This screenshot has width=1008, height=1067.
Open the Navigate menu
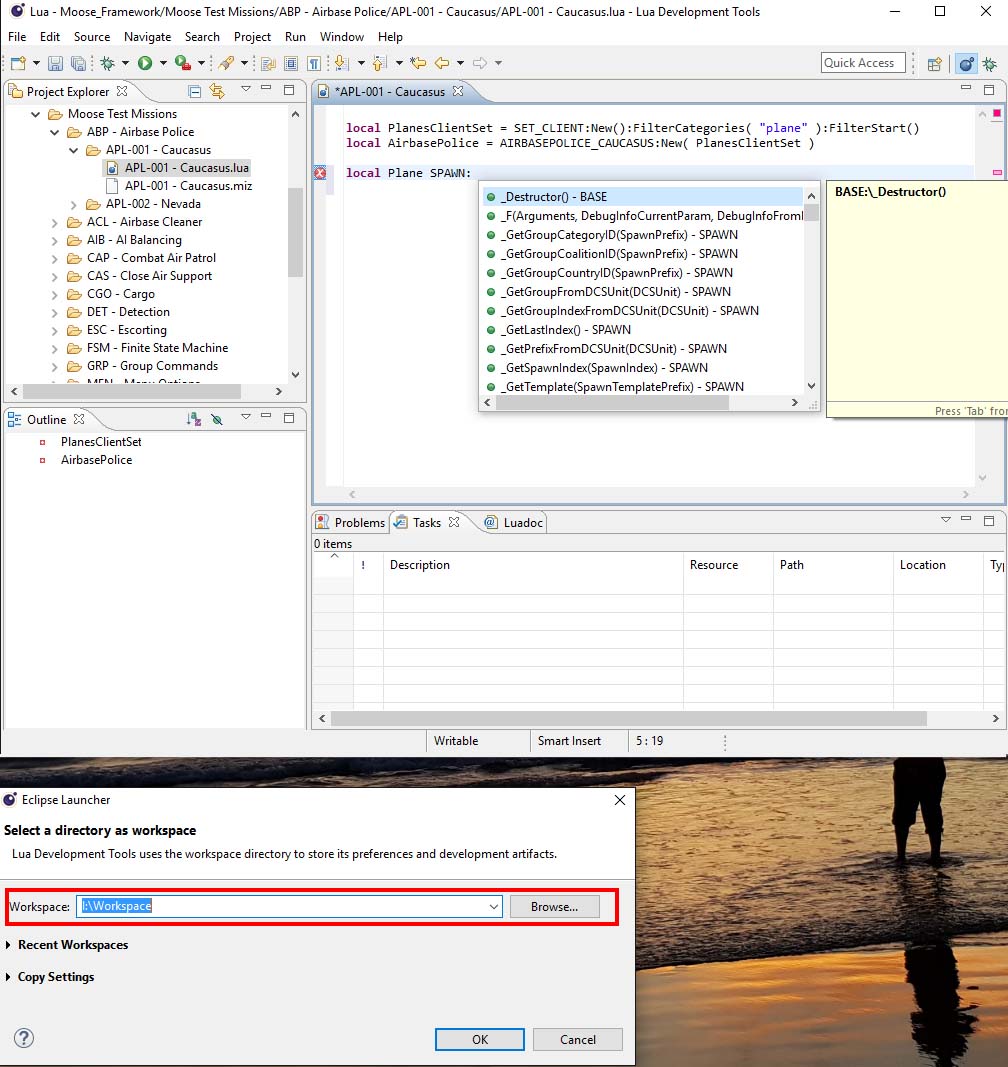click(147, 37)
